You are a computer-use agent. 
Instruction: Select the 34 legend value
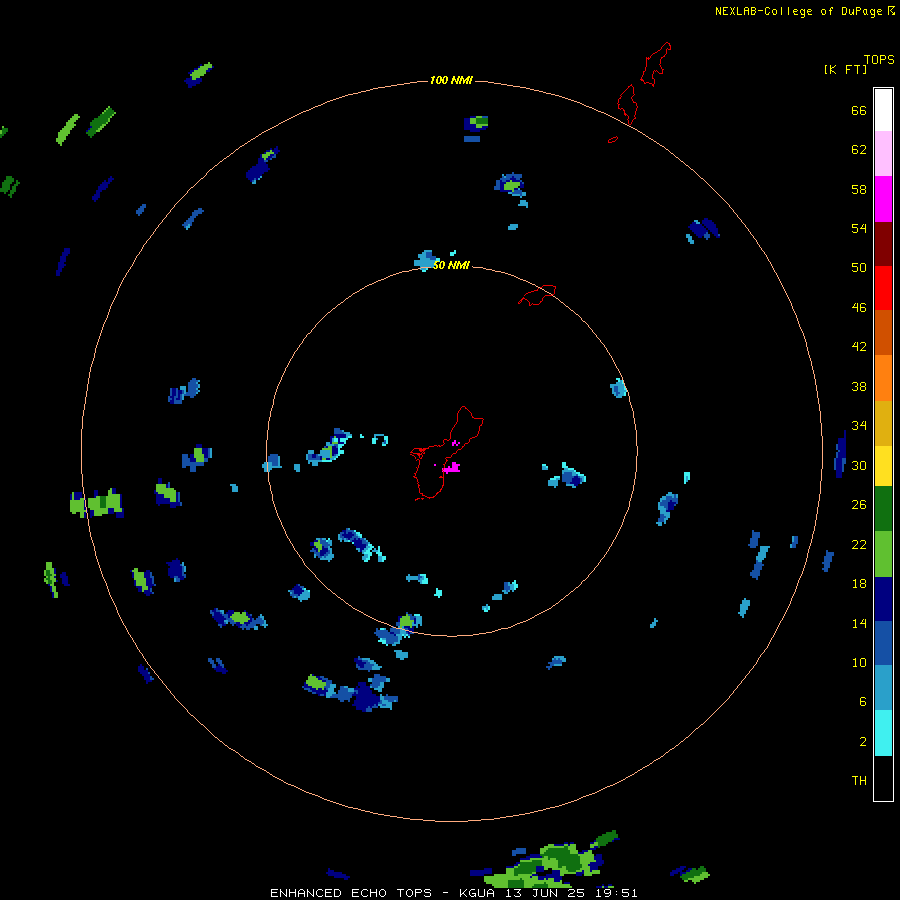(859, 426)
